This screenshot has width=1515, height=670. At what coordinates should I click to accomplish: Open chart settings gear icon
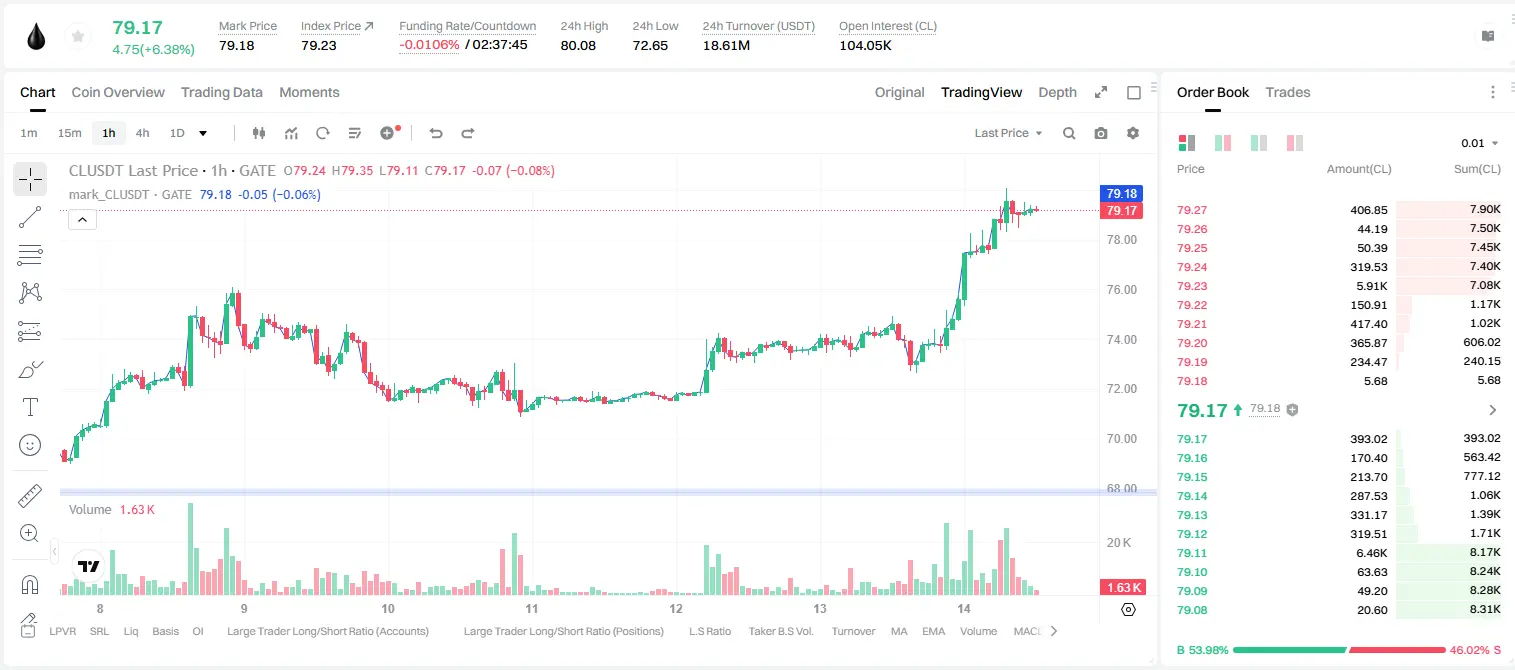(x=1133, y=133)
